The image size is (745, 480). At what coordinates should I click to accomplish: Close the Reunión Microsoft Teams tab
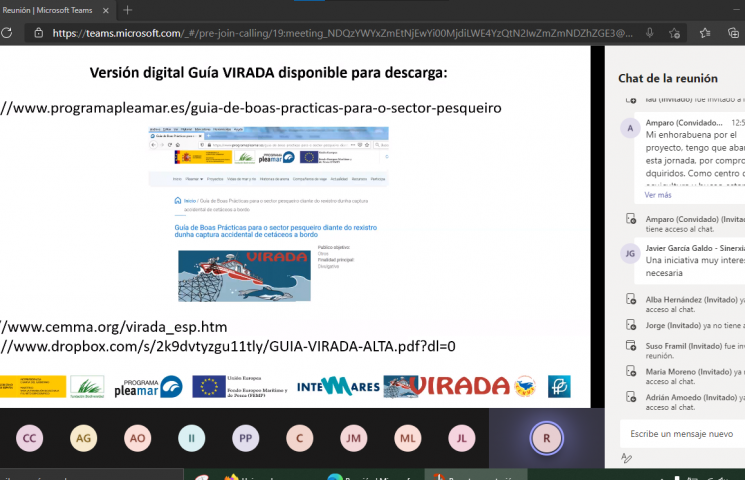[x=106, y=10]
